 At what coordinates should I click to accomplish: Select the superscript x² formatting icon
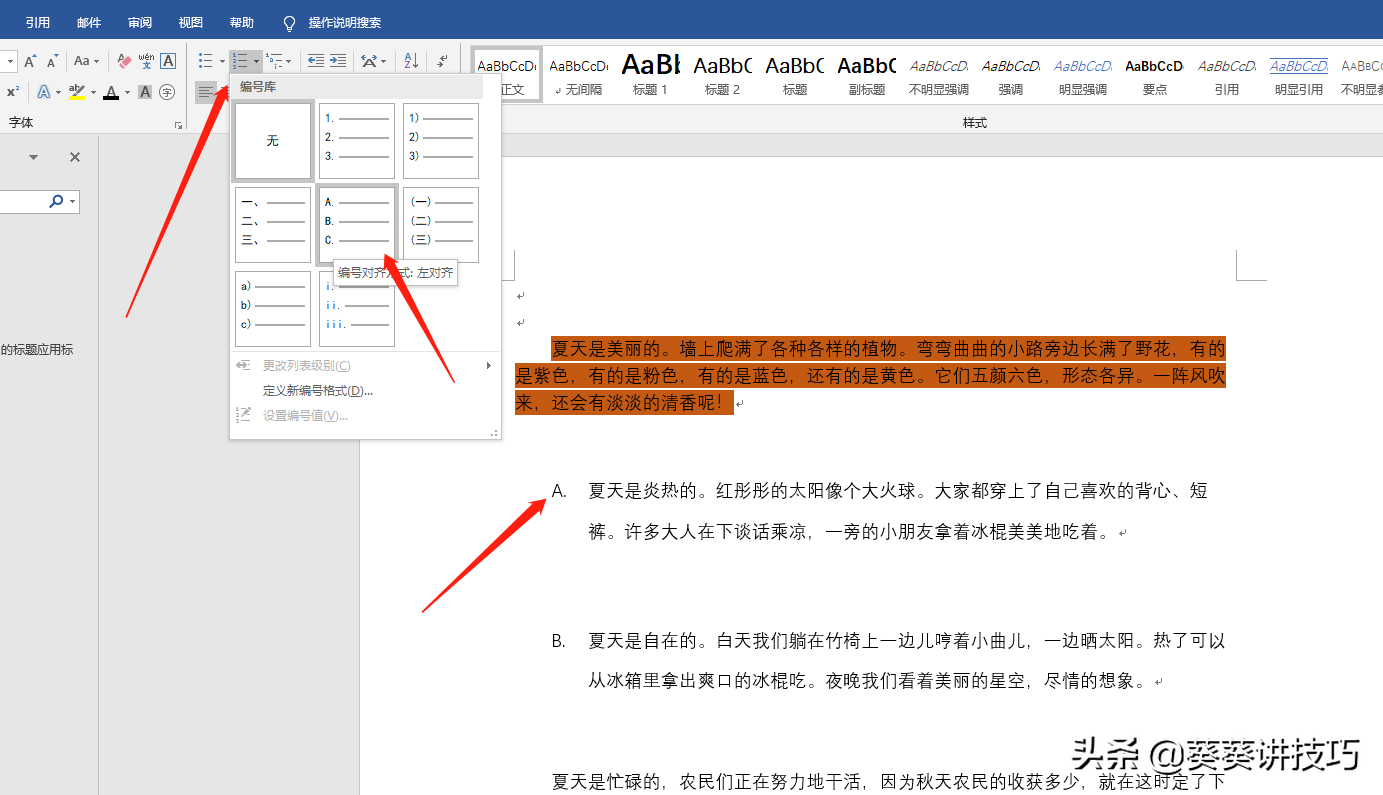tap(13, 90)
